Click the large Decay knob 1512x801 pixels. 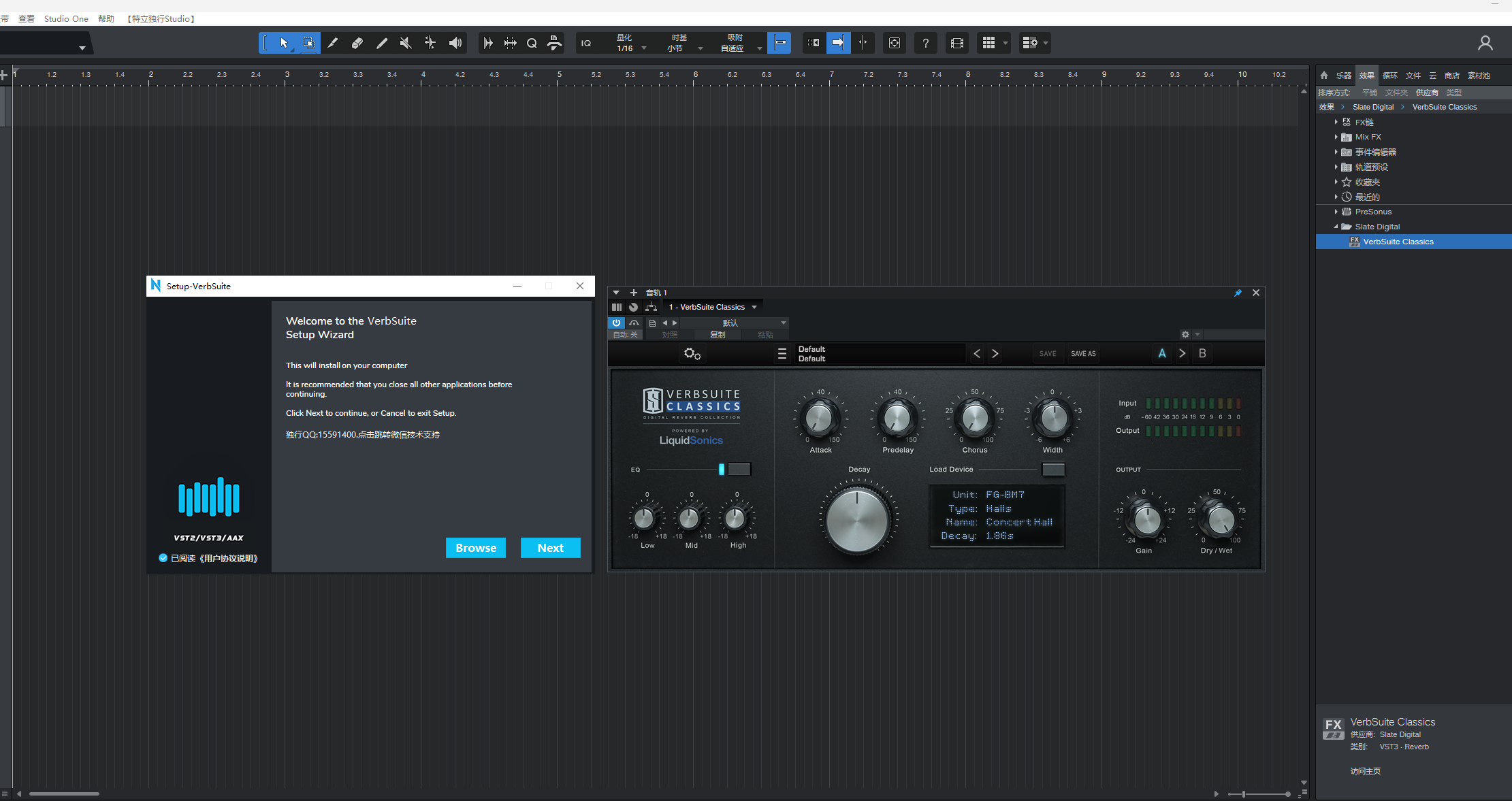tap(857, 521)
